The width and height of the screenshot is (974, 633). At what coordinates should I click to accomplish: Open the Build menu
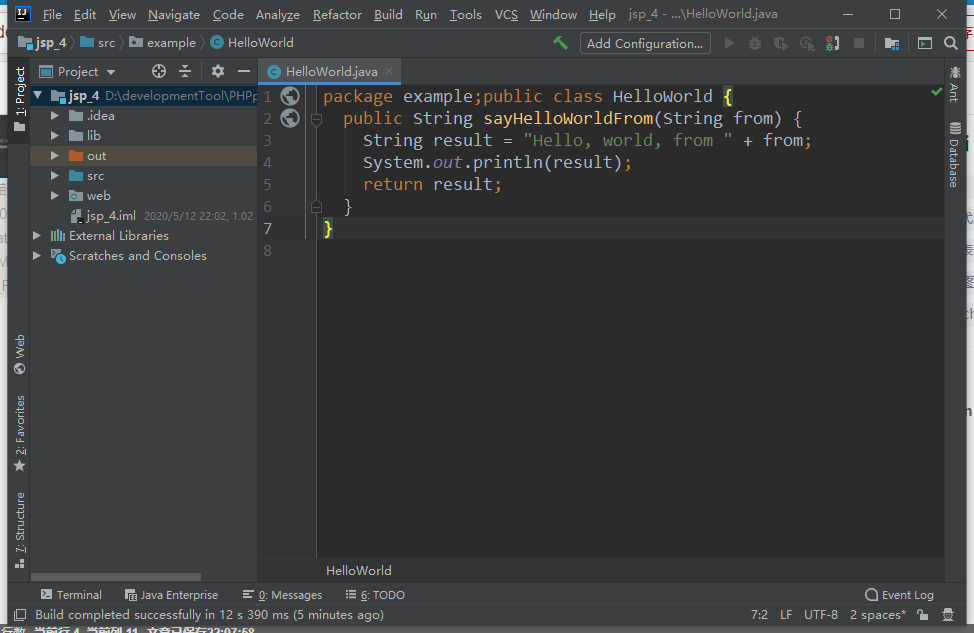[388, 14]
